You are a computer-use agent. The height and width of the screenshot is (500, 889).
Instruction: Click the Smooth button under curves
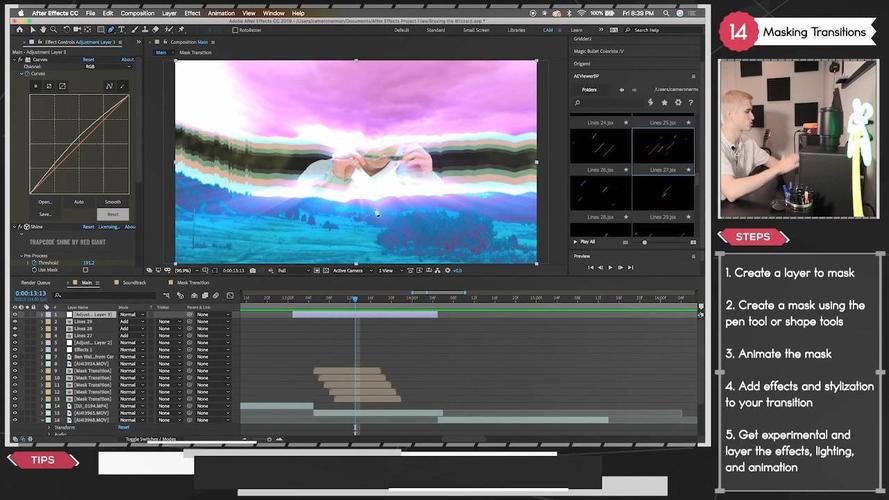(x=112, y=202)
